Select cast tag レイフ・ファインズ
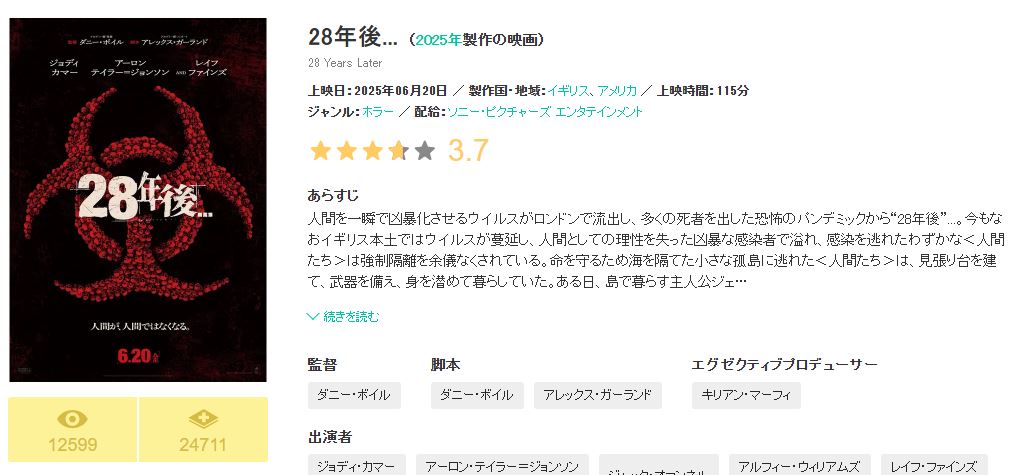1017x475 pixels. [934, 466]
